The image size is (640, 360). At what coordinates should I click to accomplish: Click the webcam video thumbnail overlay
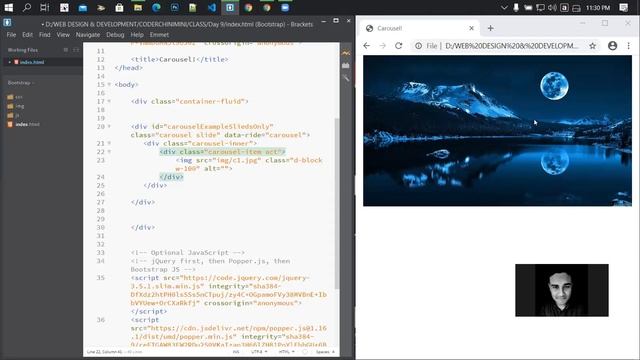coord(562,290)
